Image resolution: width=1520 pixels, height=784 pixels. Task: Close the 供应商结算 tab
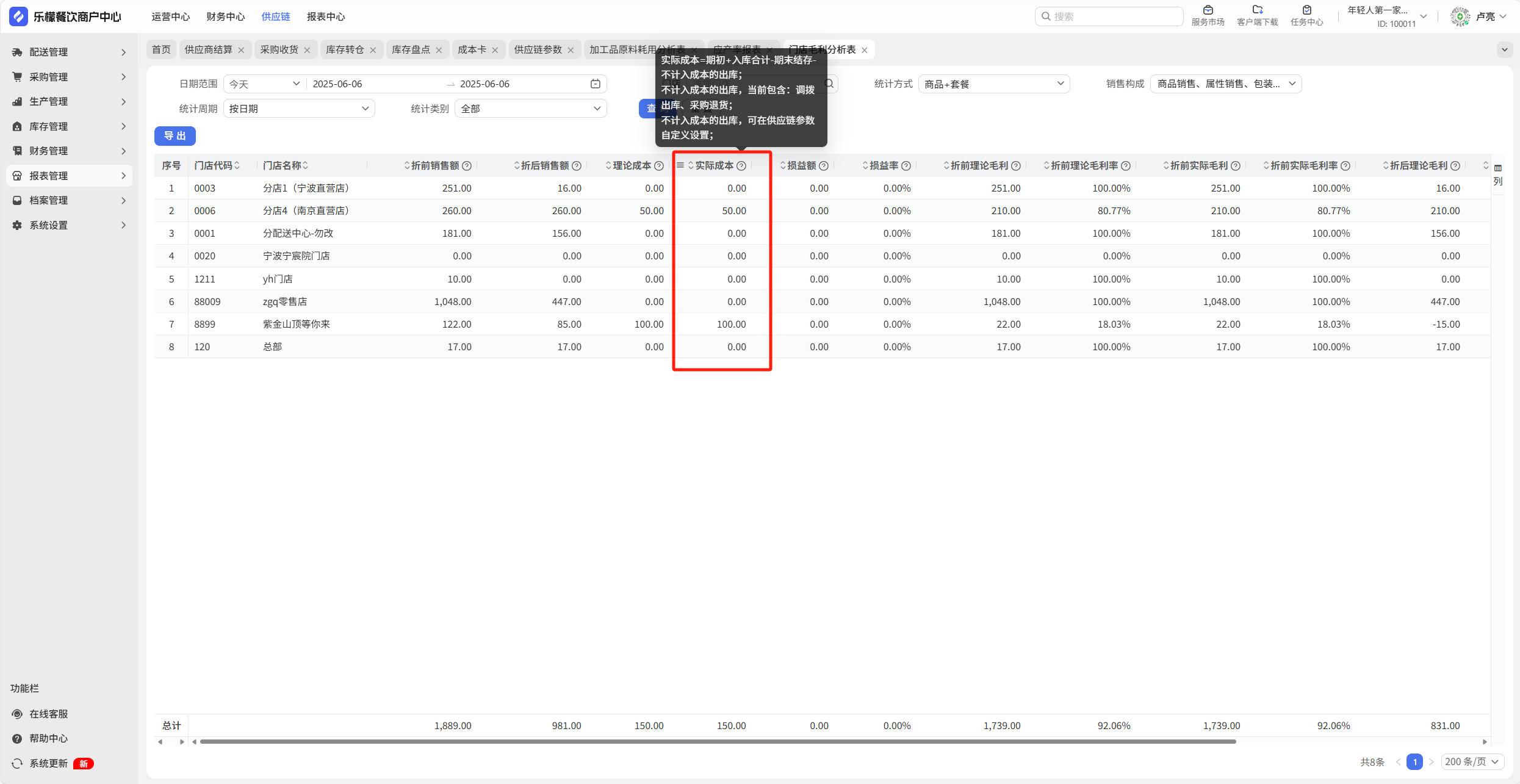click(x=241, y=50)
